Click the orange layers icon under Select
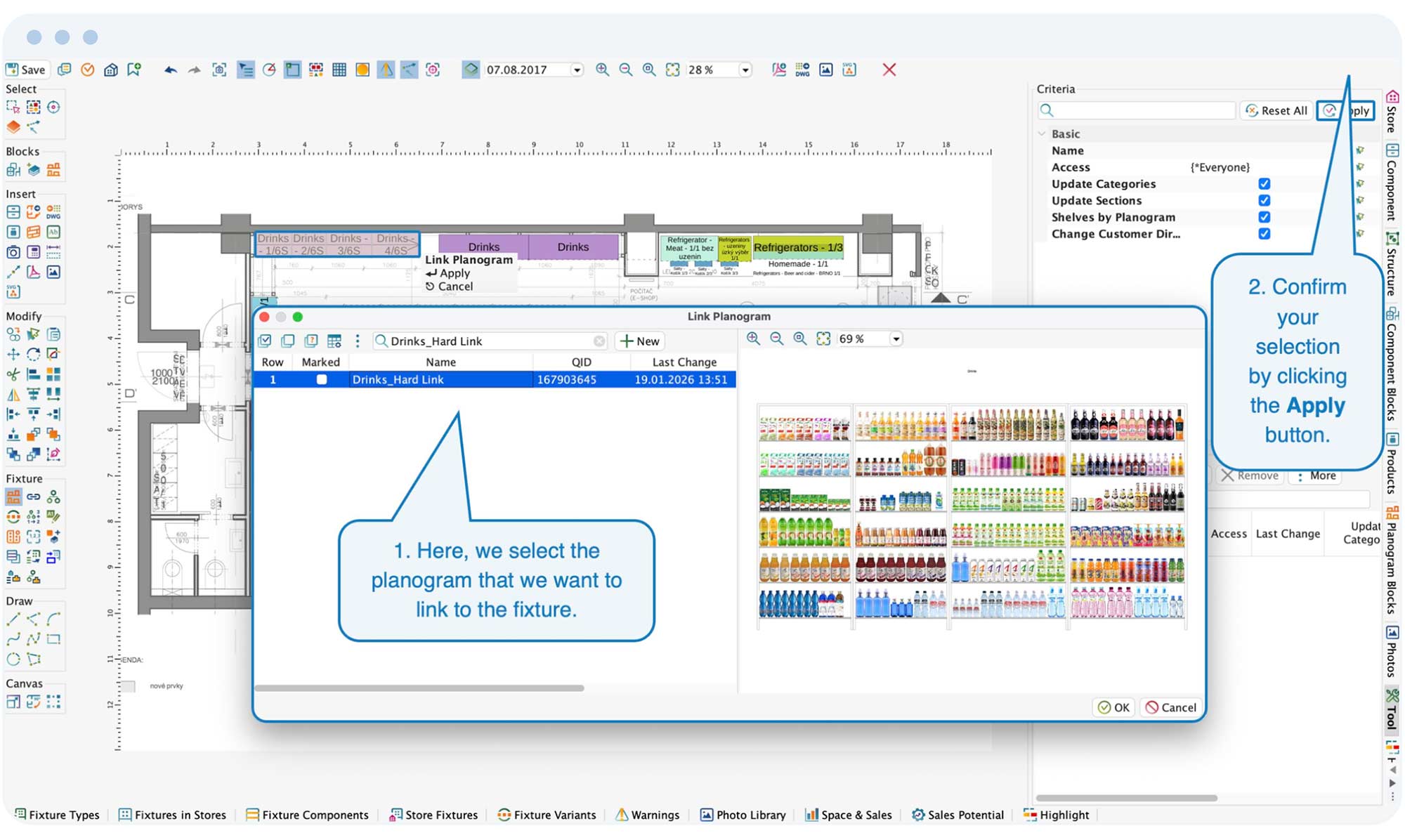This screenshot has height=840, width=1405. coord(13,127)
